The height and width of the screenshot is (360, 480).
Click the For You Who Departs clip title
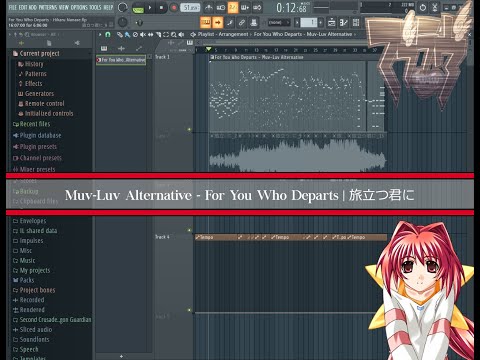tap(259, 57)
